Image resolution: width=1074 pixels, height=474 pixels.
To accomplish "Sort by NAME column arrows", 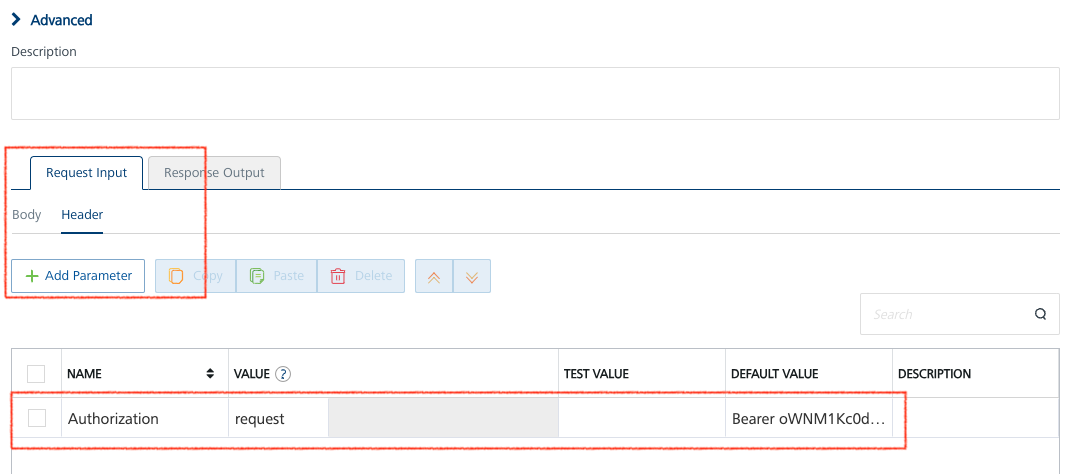I will [210, 374].
